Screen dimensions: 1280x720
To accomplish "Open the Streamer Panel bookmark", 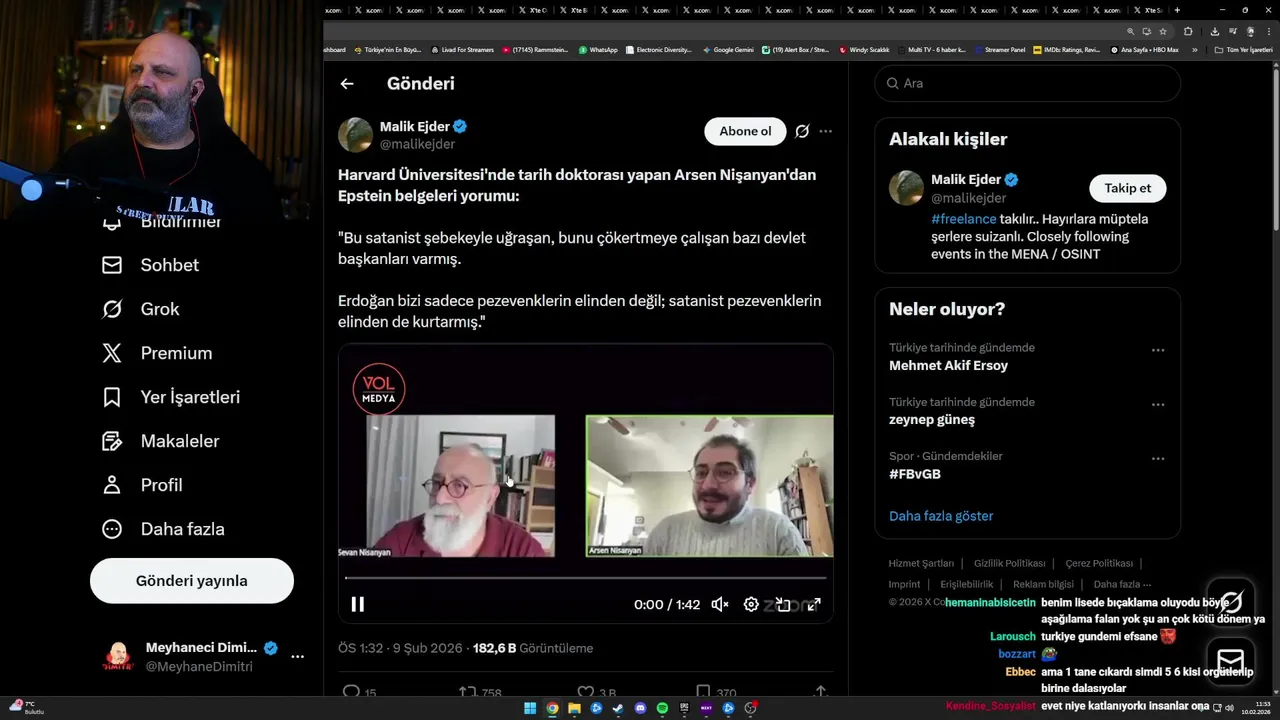I will (x=1000, y=49).
